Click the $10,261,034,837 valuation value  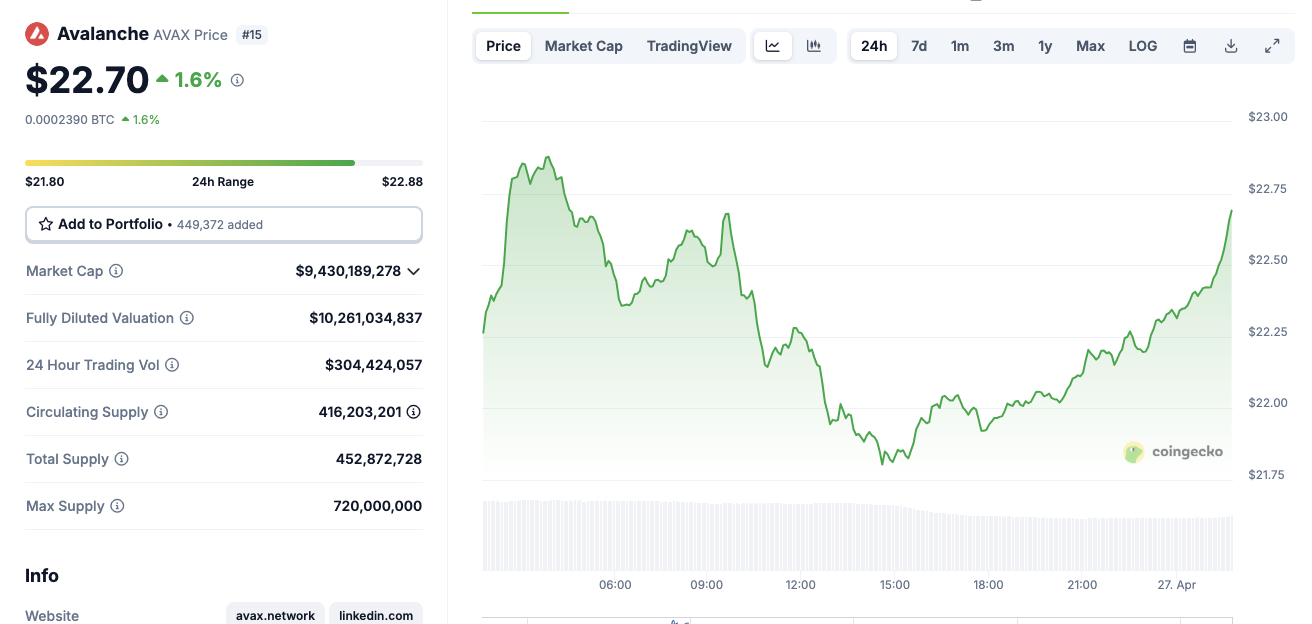tap(366, 318)
